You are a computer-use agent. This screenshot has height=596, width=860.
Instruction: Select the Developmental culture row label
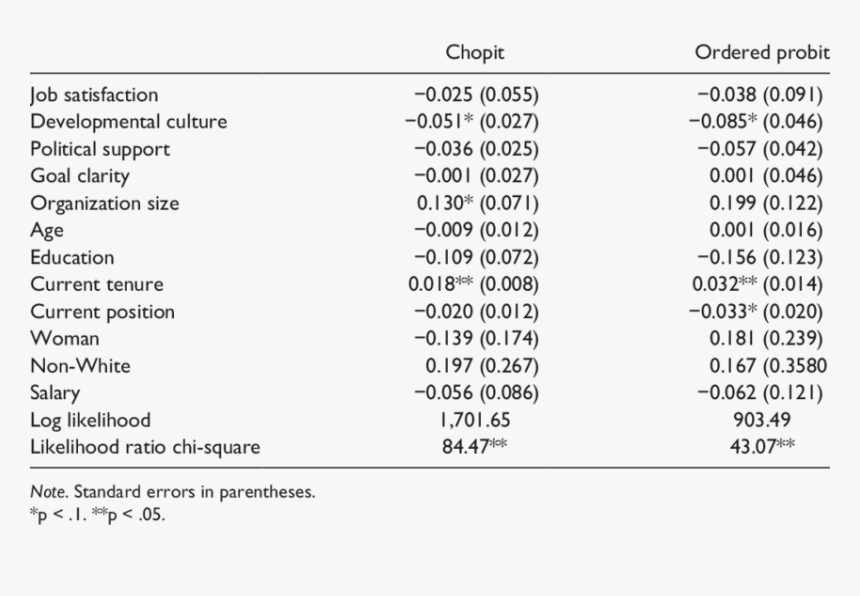click(x=128, y=122)
